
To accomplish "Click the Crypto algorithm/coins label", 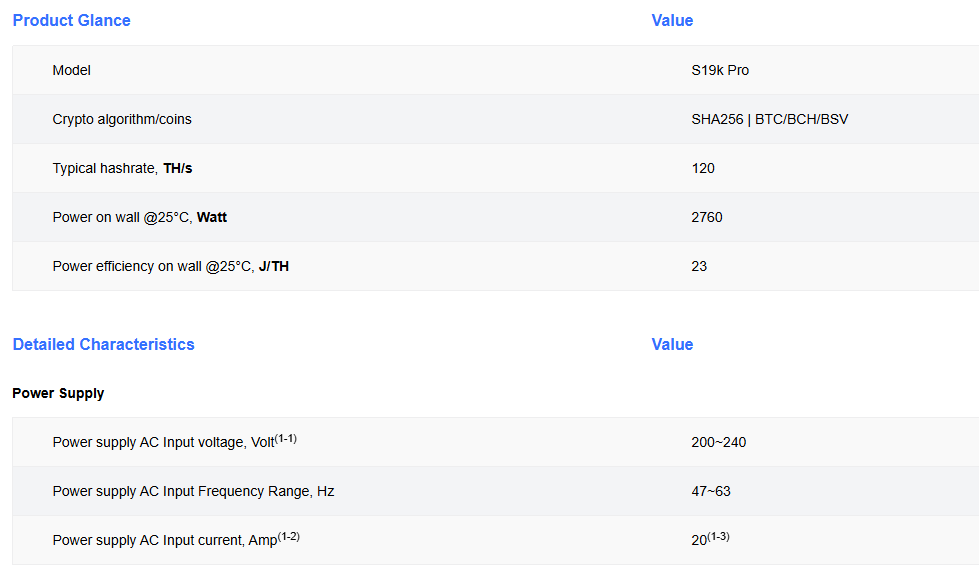I will point(121,119).
